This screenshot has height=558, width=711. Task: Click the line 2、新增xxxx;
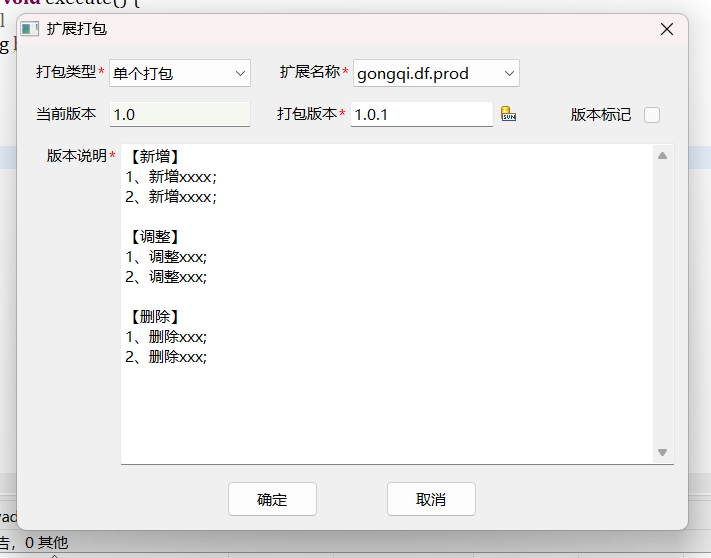point(171,197)
